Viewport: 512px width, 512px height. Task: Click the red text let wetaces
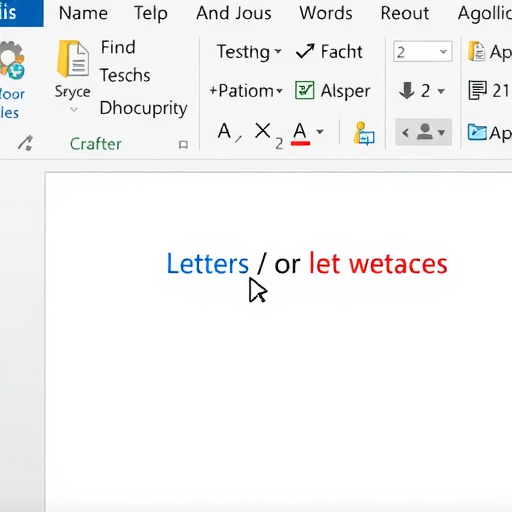(x=378, y=264)
